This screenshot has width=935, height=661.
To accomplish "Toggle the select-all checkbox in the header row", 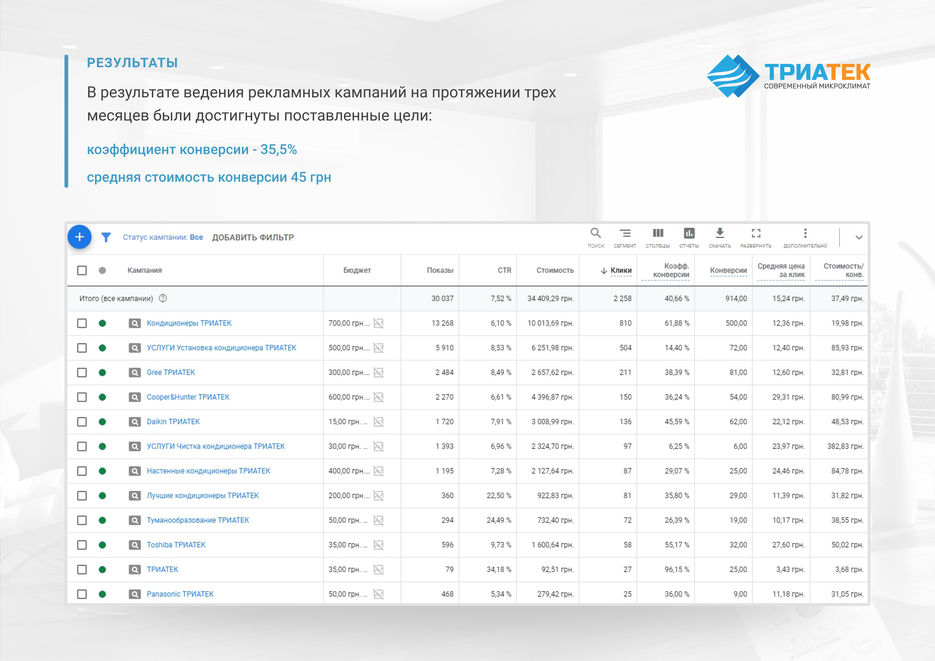I will [x=82, y=270].
